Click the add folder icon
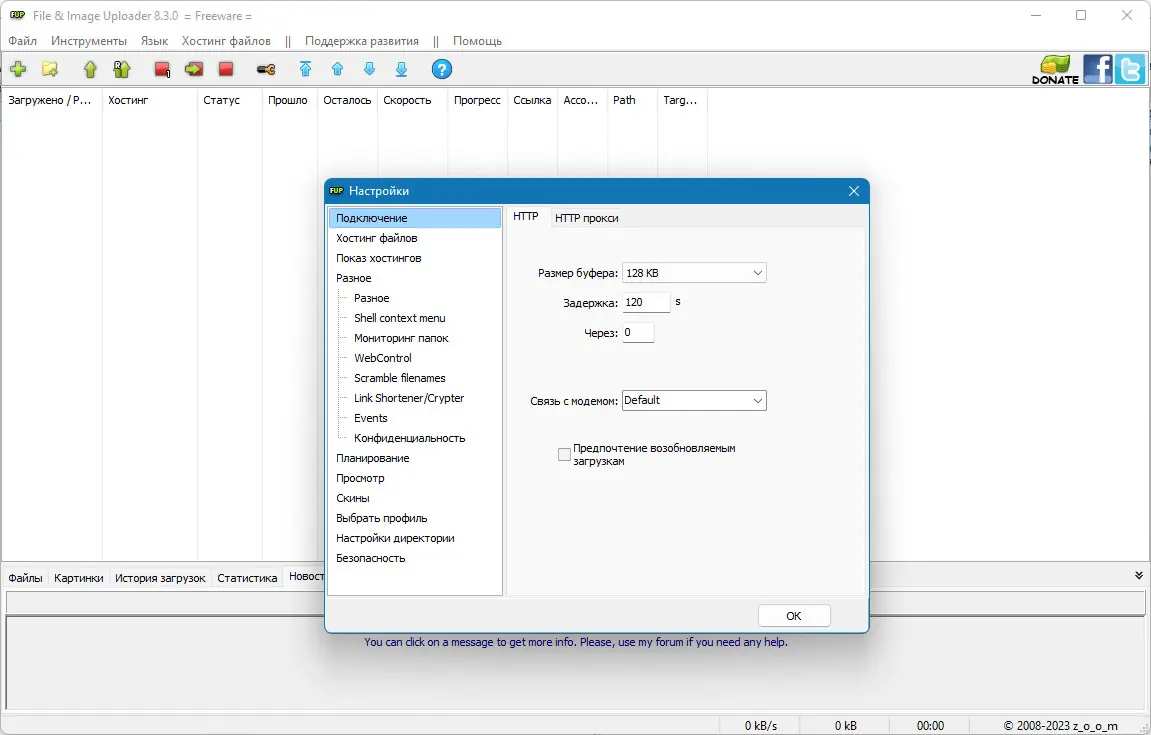The width and height of the screenshot is (1151, 735). [50, 69]
